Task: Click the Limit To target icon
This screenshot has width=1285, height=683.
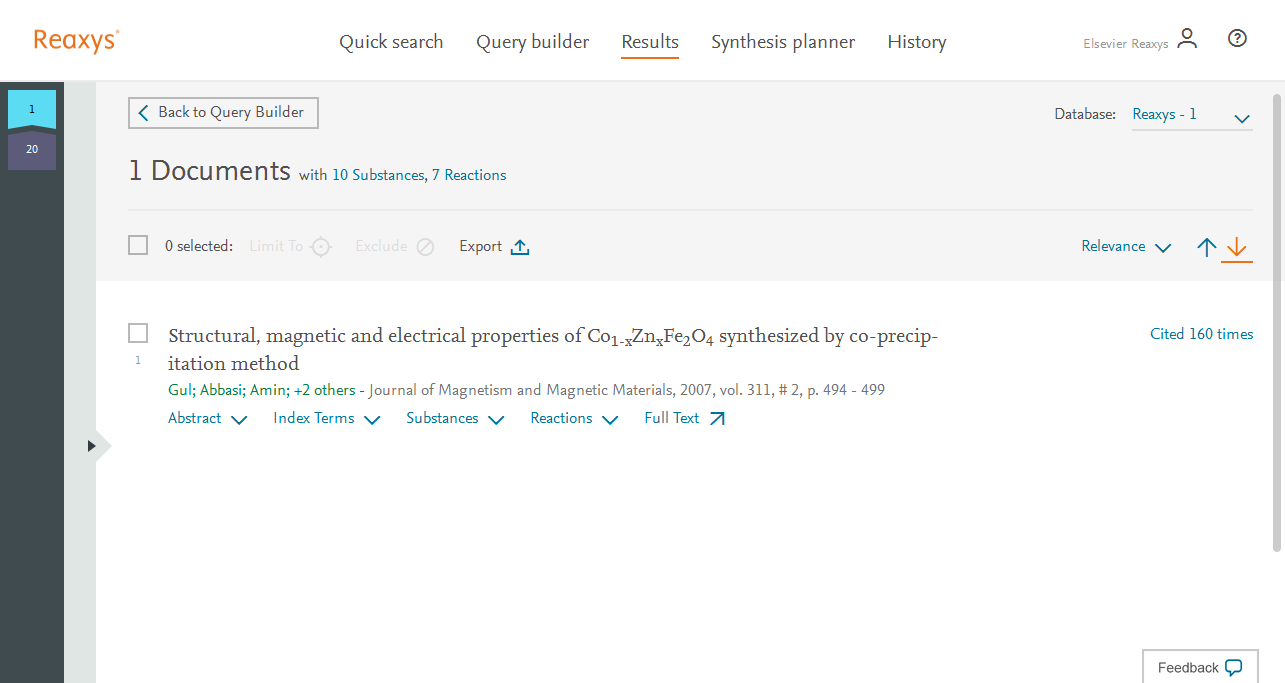Action: [320, 247]
